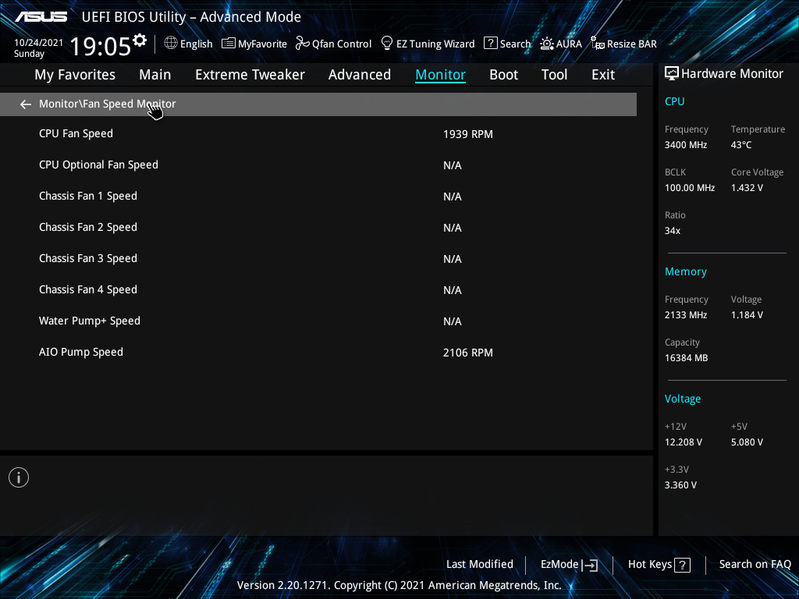Screen dimensions: 799x599
Task: Switch to the Main tab
Action: click(x=155, y=75)
